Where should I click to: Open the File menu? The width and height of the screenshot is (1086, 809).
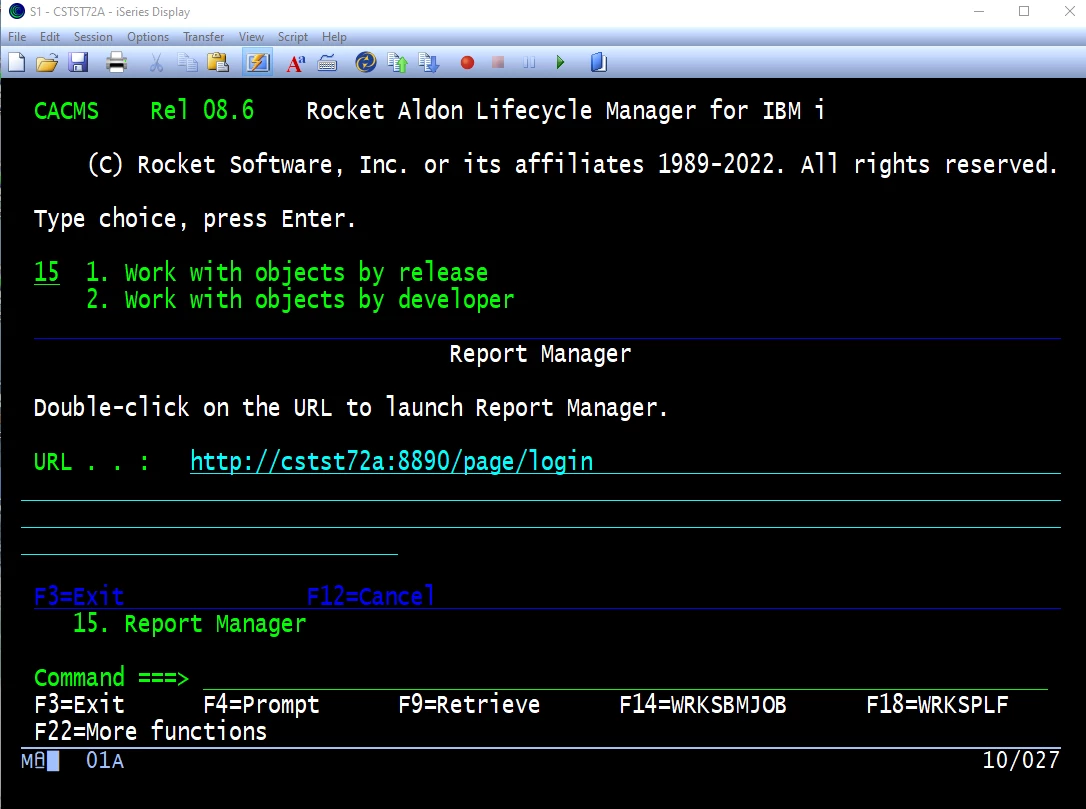pyautogui.click(x=17, y=37)
